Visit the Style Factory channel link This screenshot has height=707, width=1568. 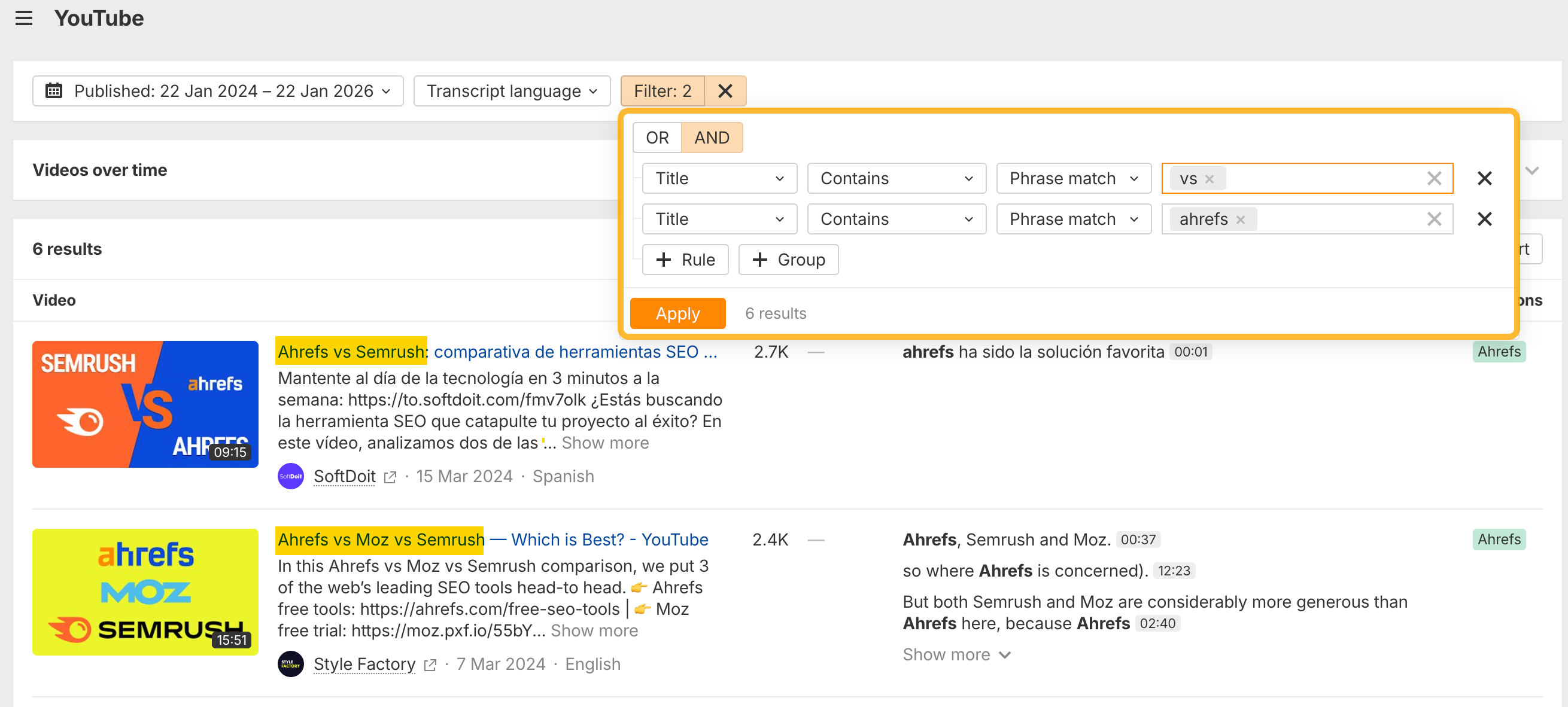pos(364,665)
